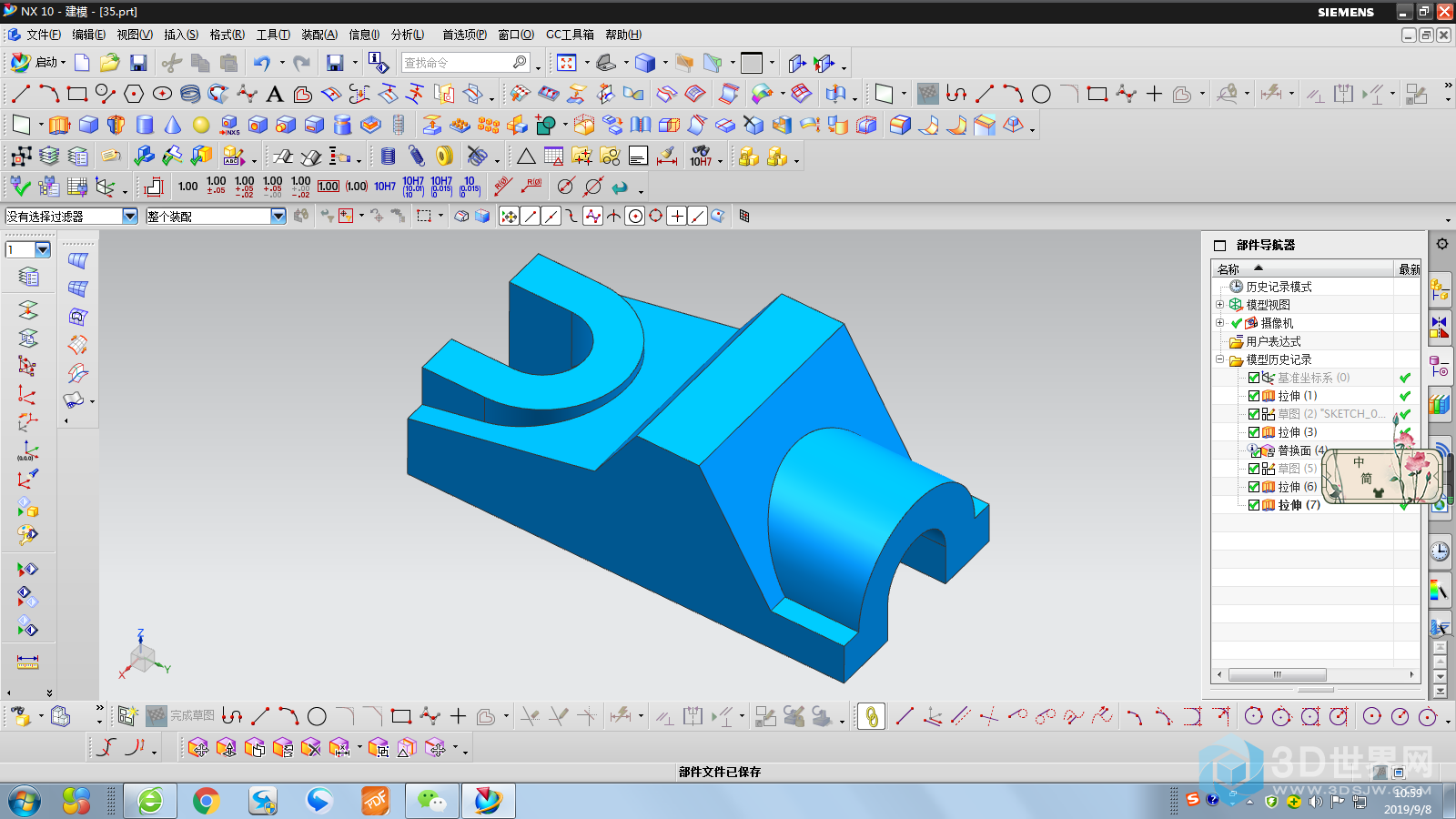
Task: Toggle checkbox for 替换面 (4) feature
Action: [1254, 450]
